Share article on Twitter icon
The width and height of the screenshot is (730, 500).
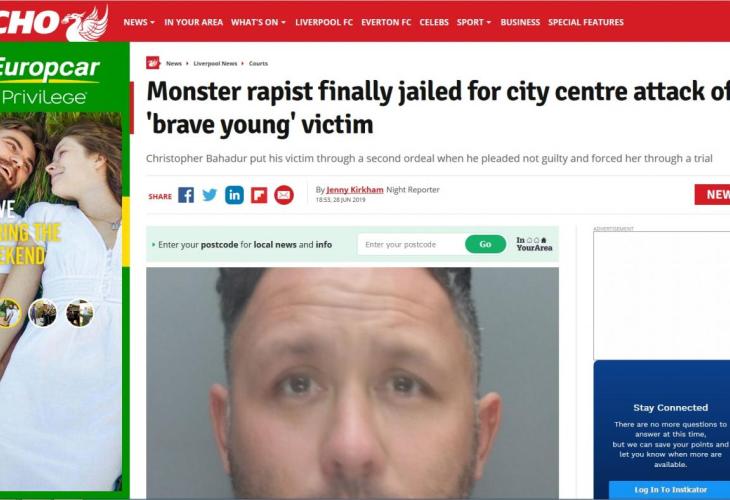tap(210, 195)
